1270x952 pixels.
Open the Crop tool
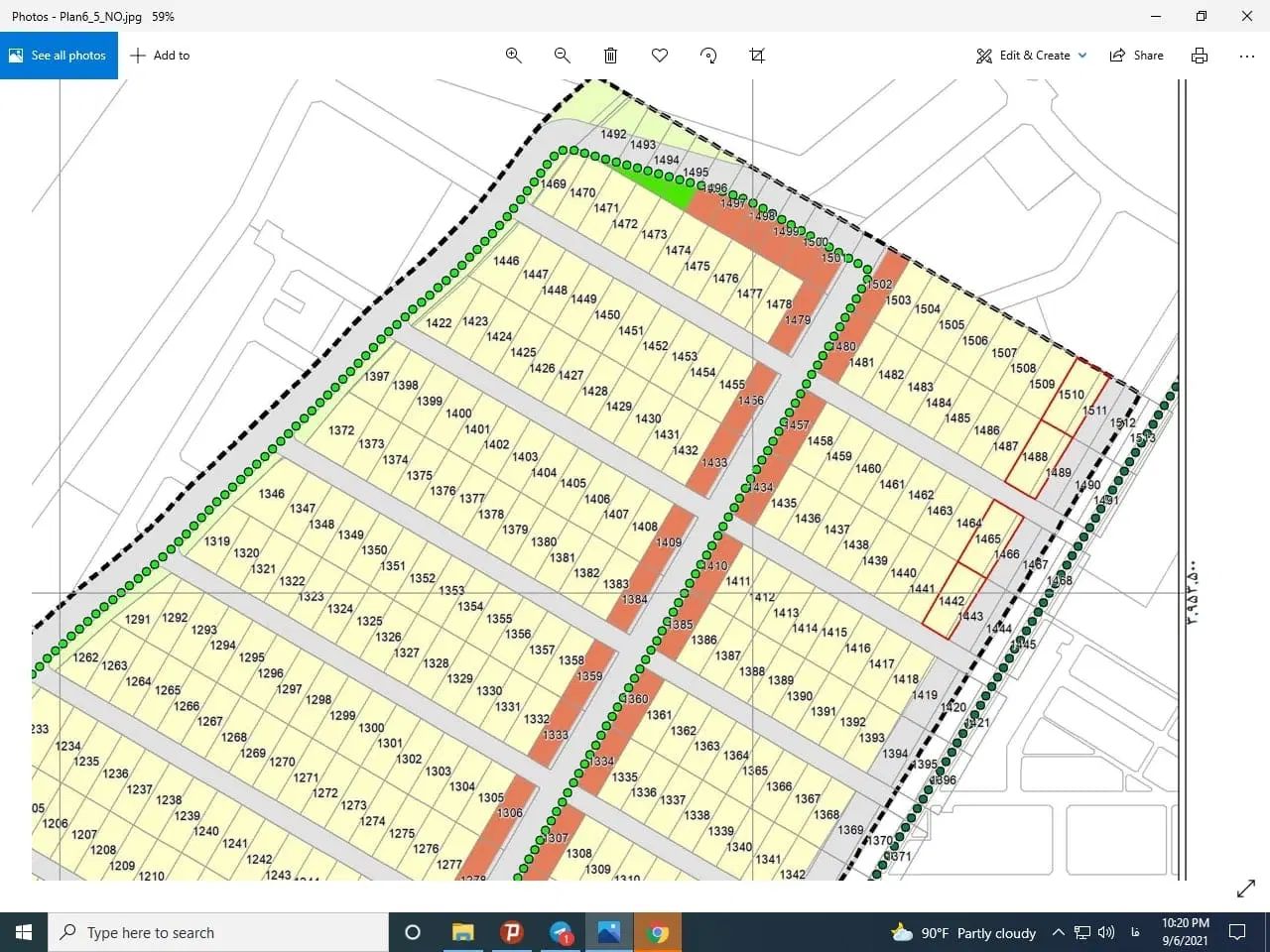tap(757, 56)
